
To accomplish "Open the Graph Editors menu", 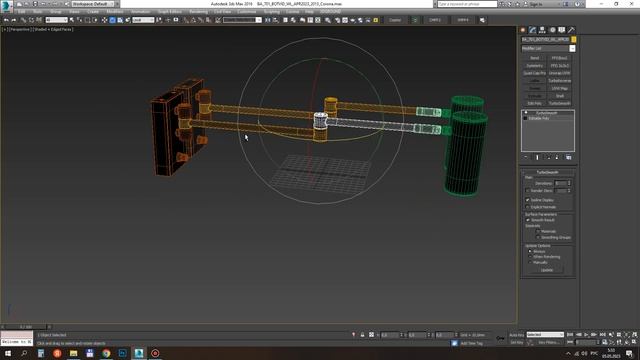I will 169,12.
